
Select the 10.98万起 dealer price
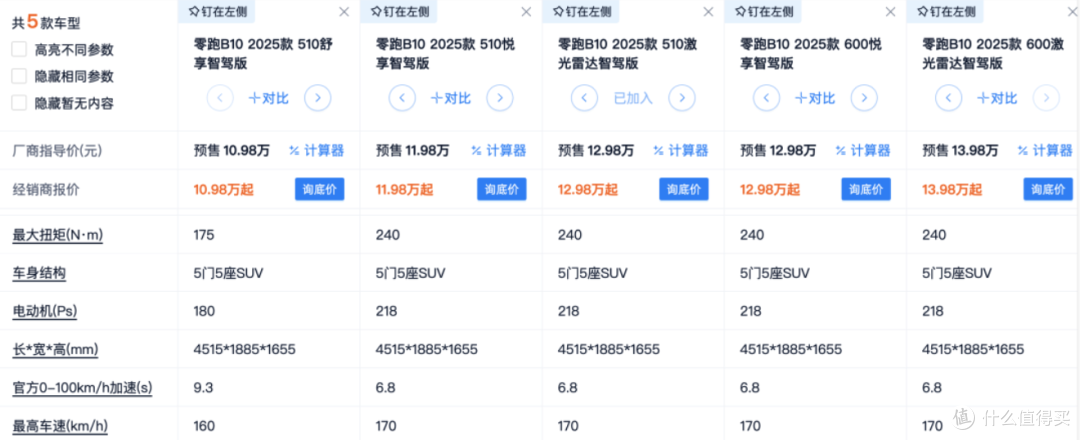(x=222, y=189)
